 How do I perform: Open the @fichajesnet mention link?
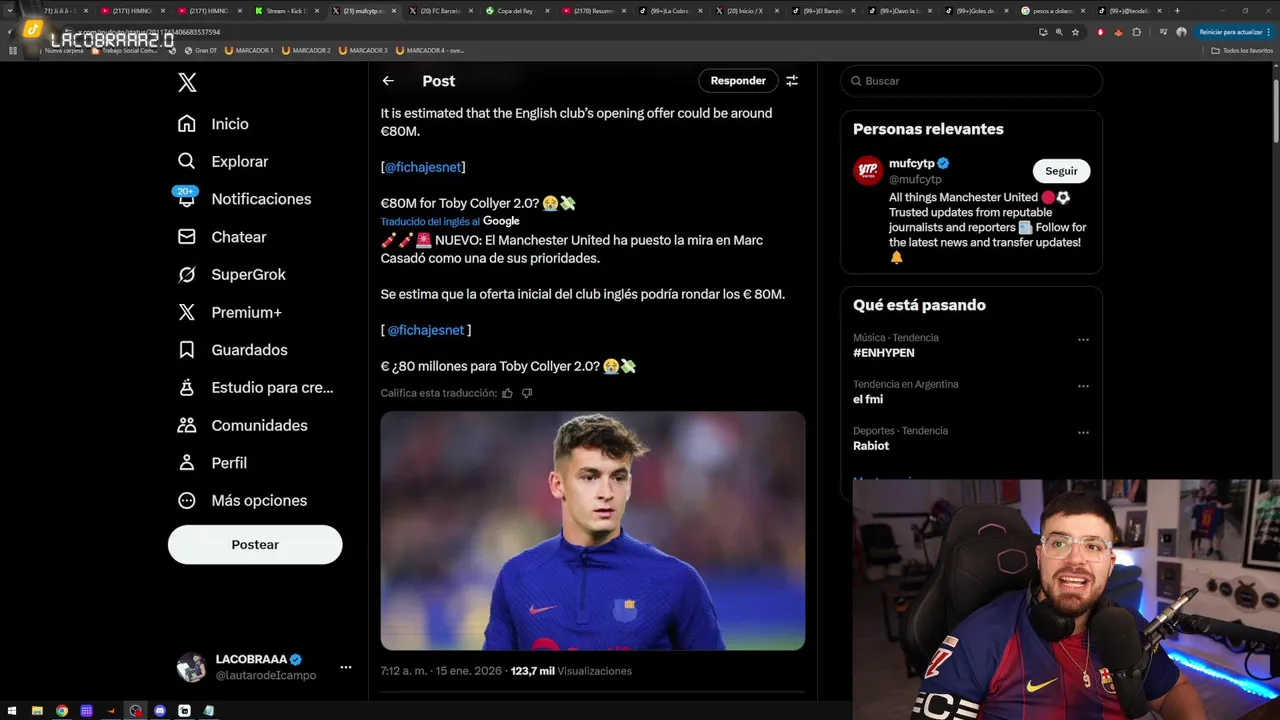coord(424,167)
